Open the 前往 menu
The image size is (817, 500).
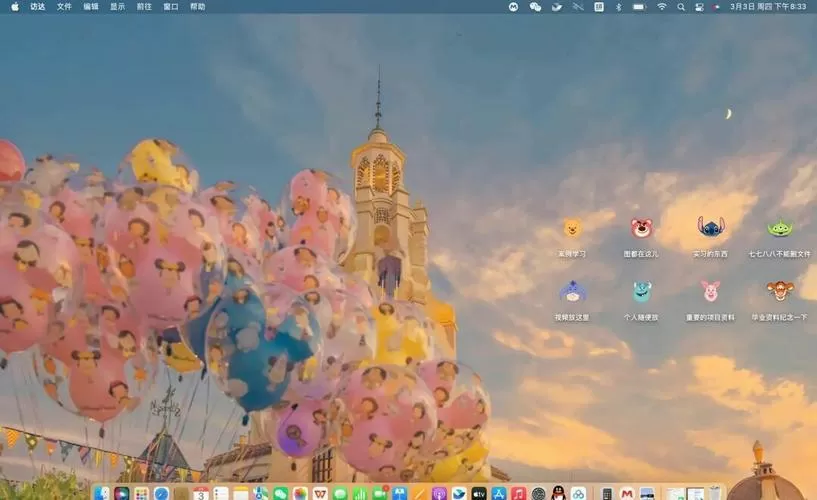coord(144,7)
